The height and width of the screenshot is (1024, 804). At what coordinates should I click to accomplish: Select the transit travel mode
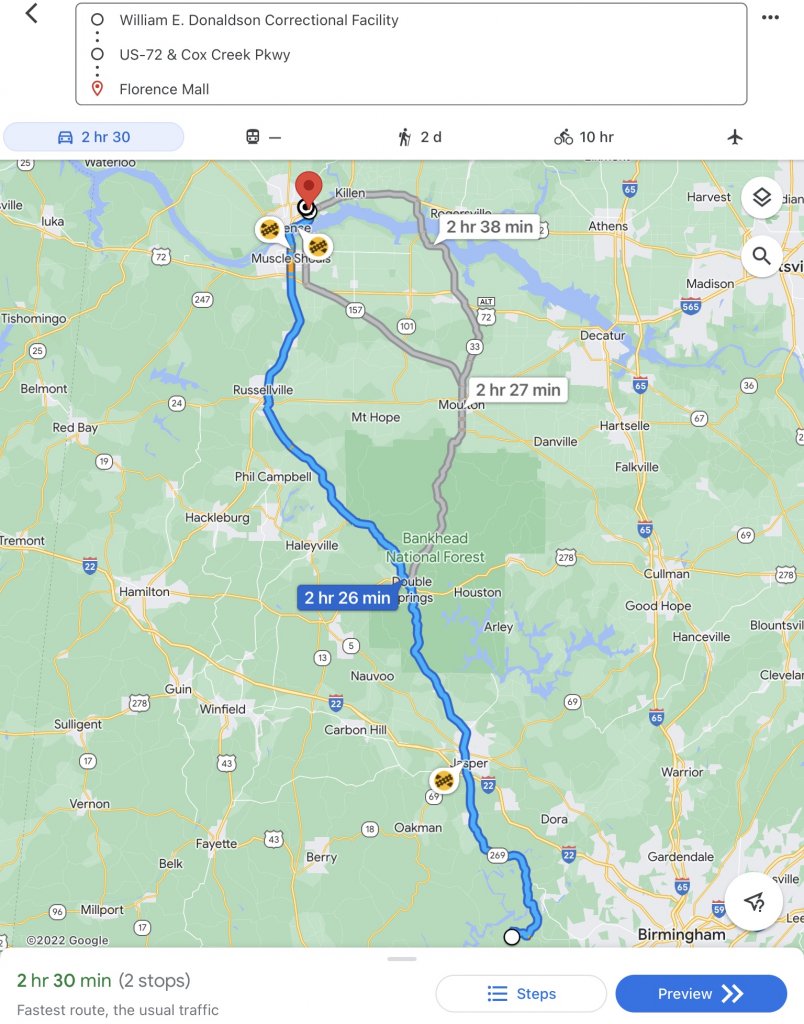pos(263,137)
